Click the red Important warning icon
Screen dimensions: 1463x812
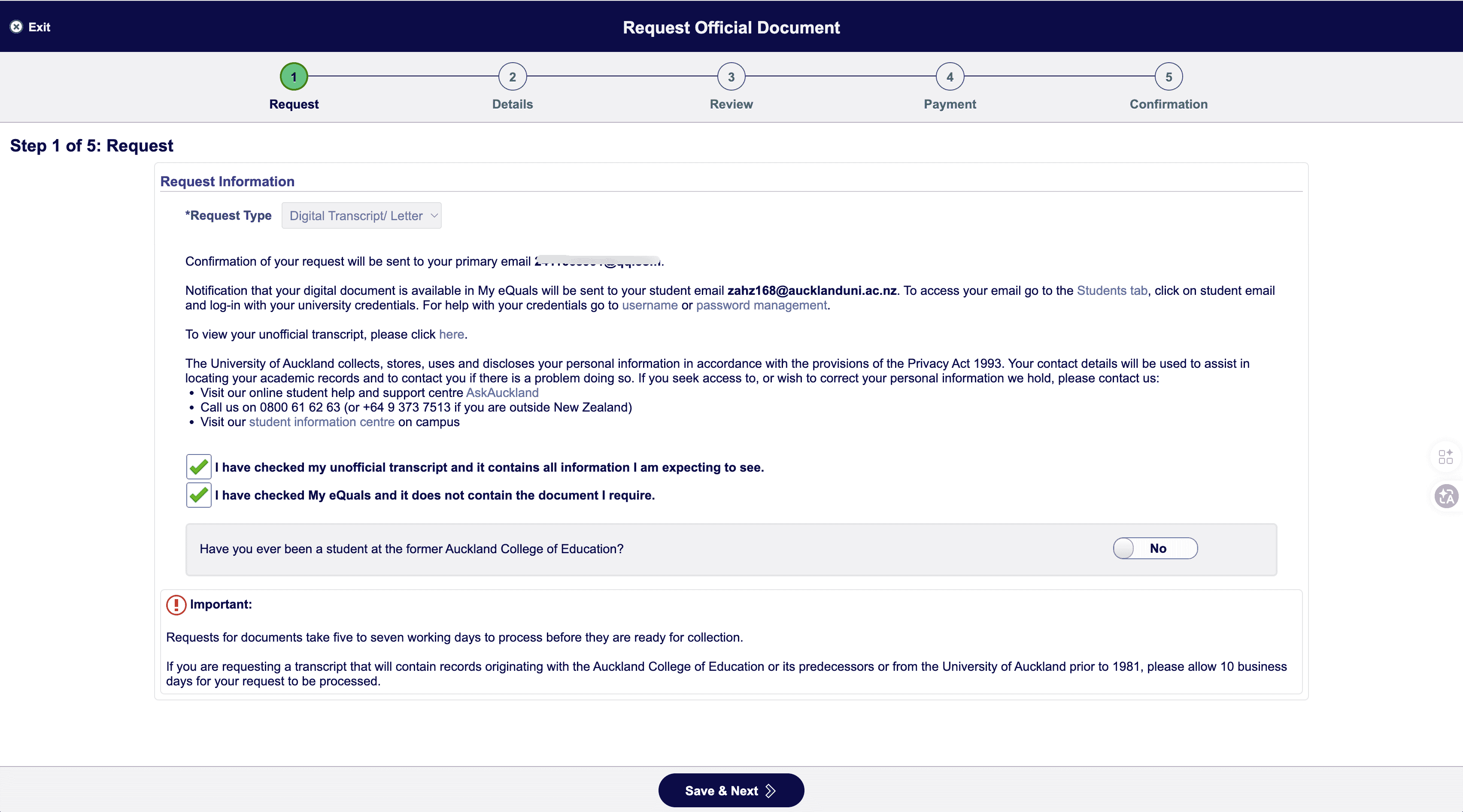coord(176,605)
